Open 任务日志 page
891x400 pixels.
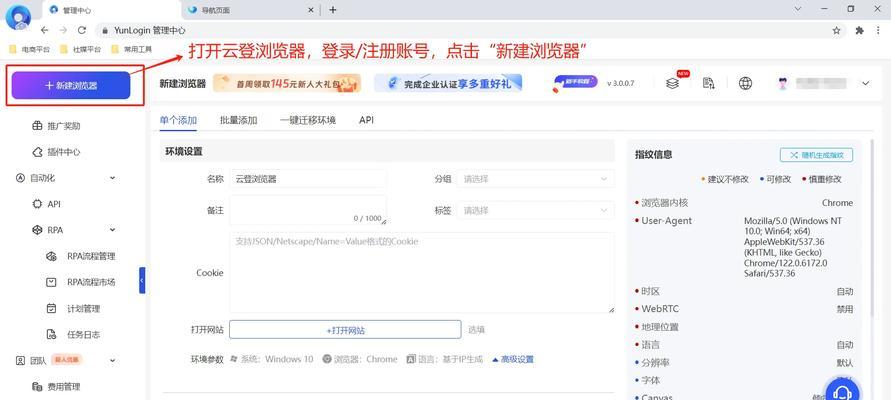(84, 335)
